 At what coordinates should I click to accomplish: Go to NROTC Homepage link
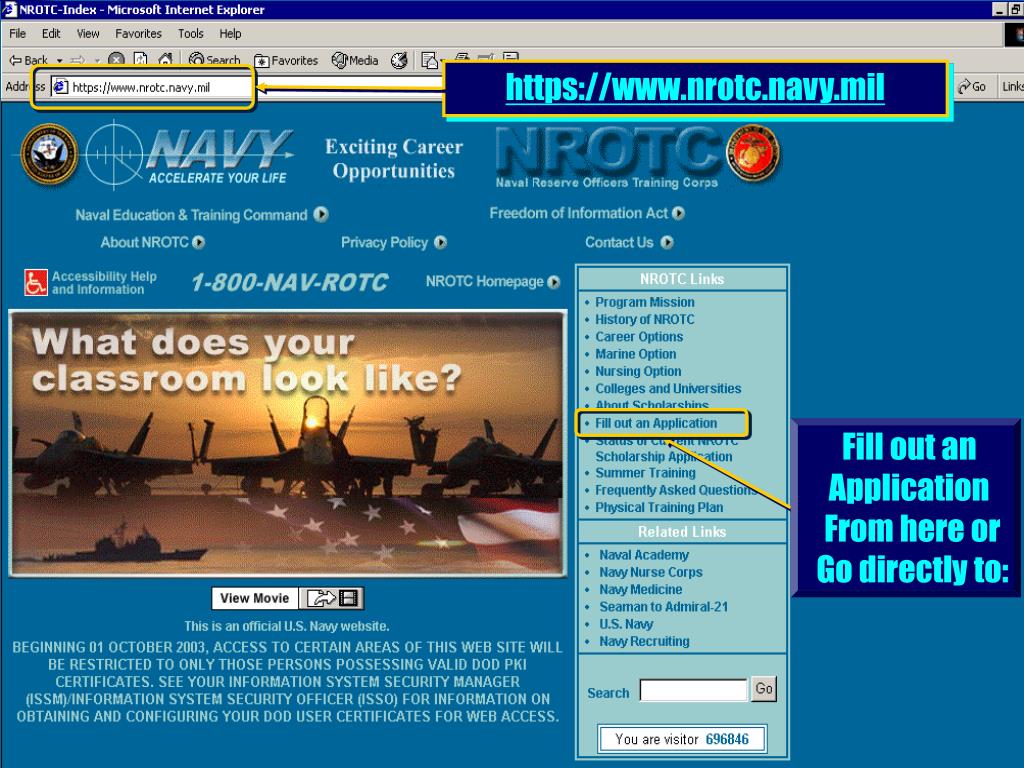493,281
